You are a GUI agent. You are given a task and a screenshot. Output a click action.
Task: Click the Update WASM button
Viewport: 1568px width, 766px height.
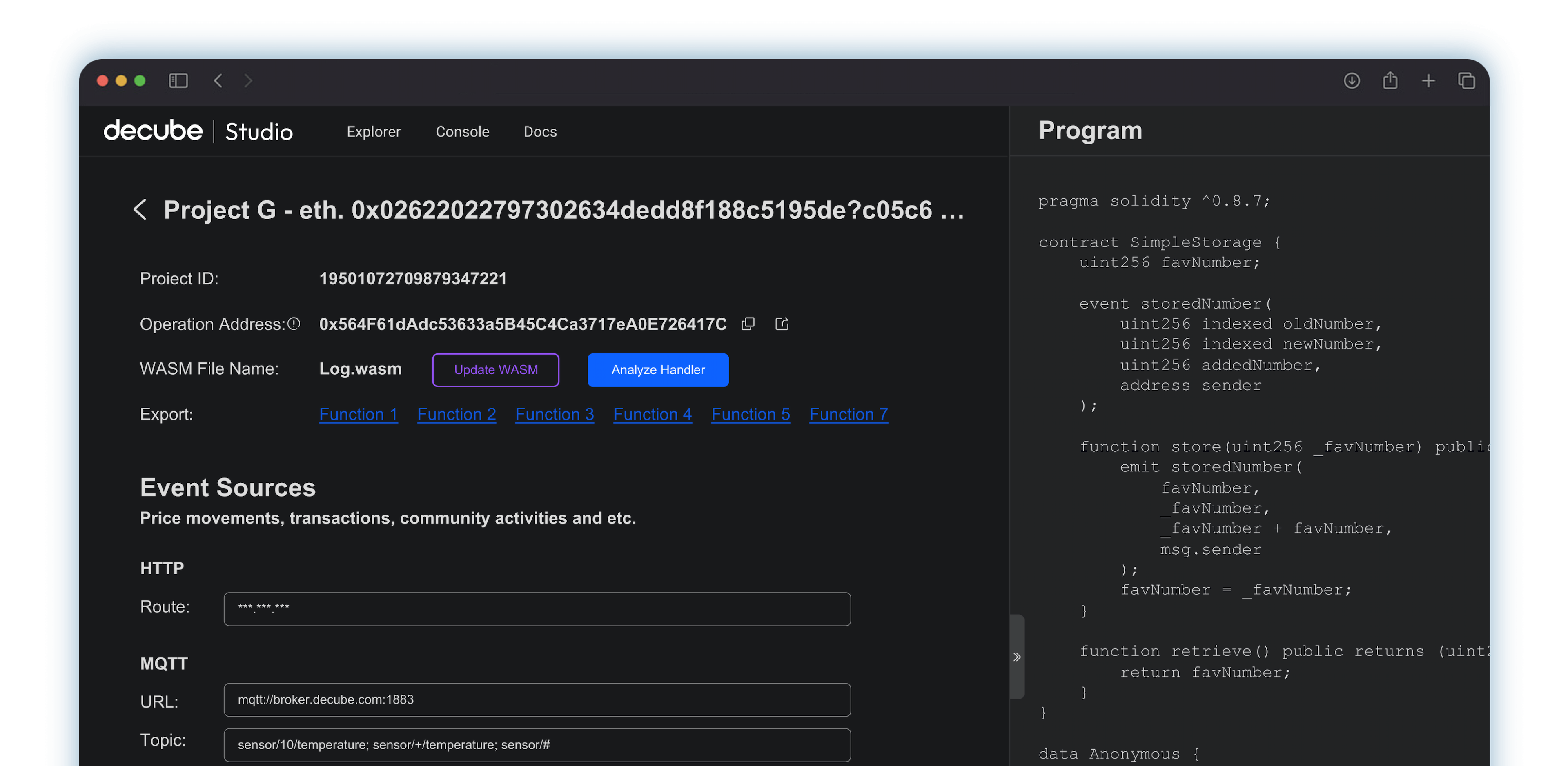pos(495,370)
